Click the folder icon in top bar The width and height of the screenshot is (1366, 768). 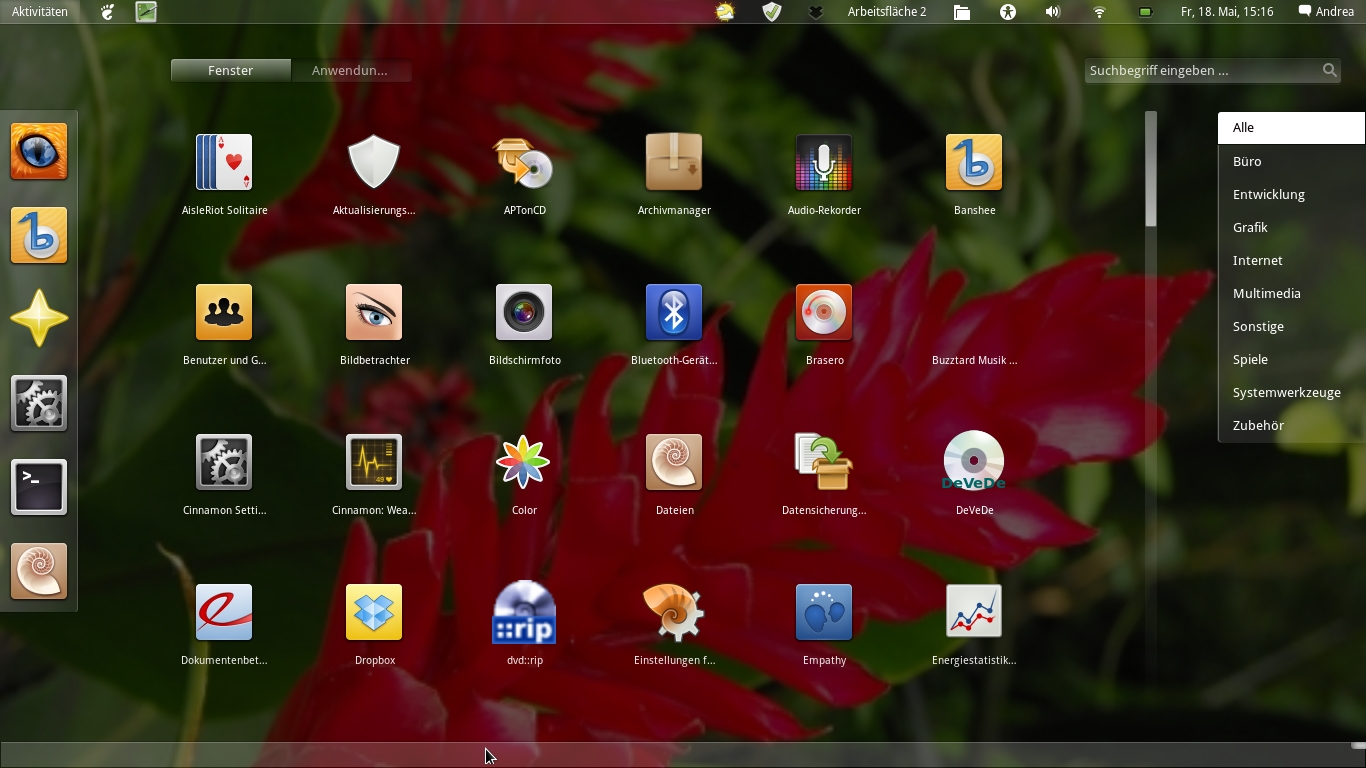click(962, 12)
